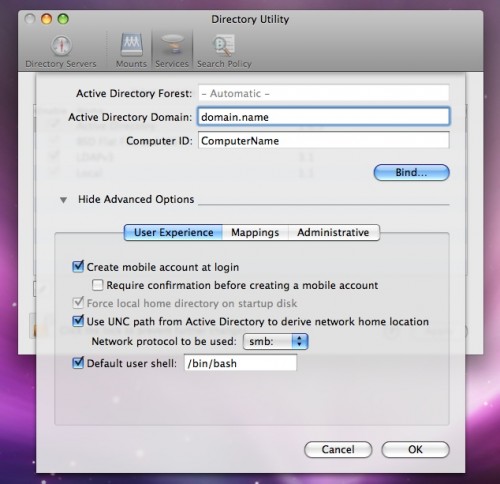This screenshot has width=500, height=484.
Task: Disable Use UNC path from Active Directory
Action: (x=78, y=321)
